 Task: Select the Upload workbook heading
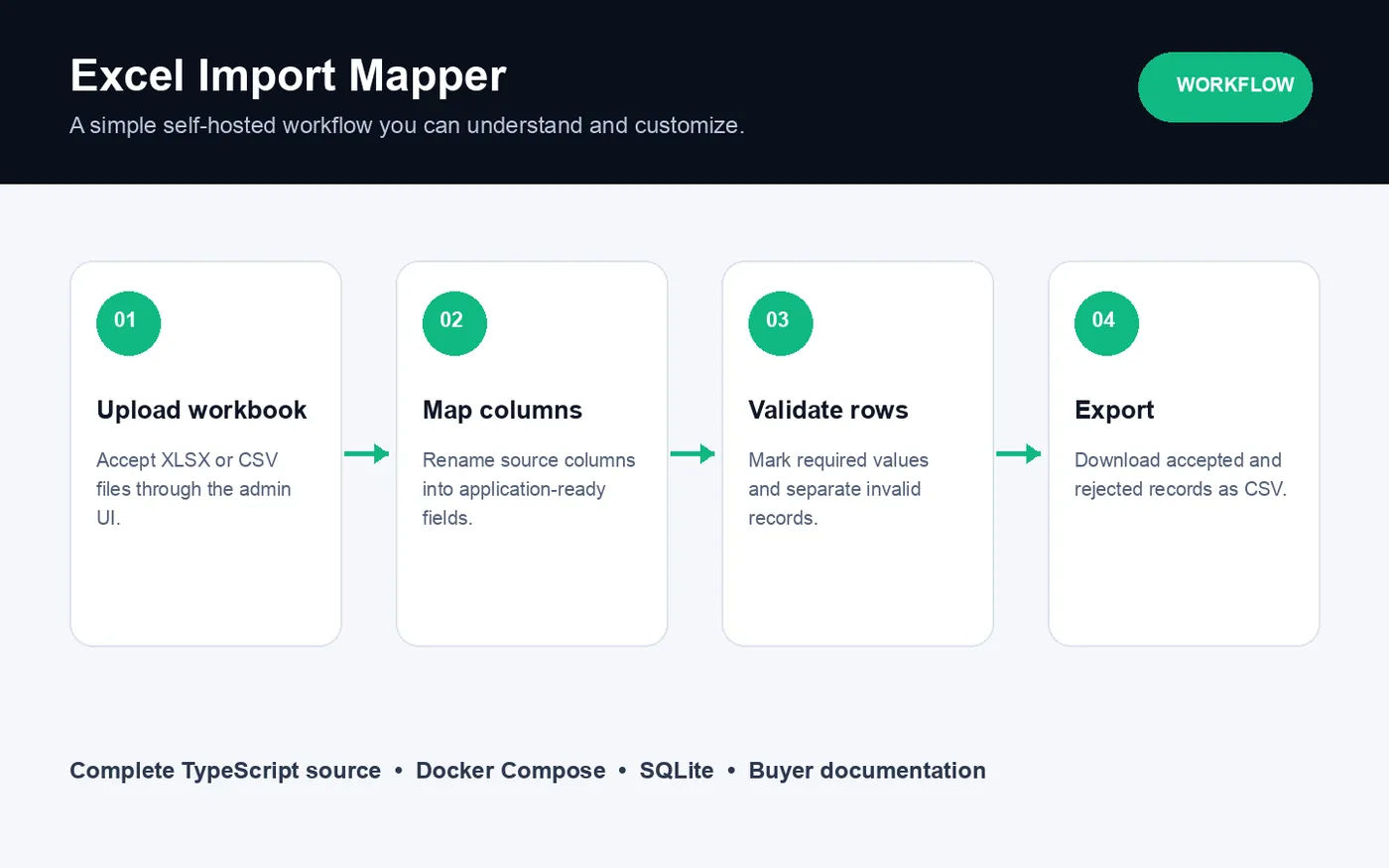(201, 410)
